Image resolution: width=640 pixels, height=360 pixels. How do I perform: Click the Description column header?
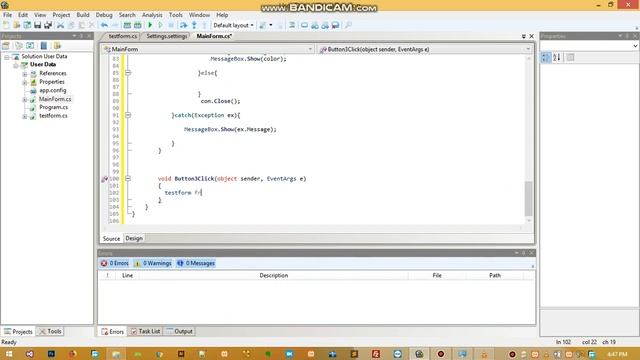[274, 276]
